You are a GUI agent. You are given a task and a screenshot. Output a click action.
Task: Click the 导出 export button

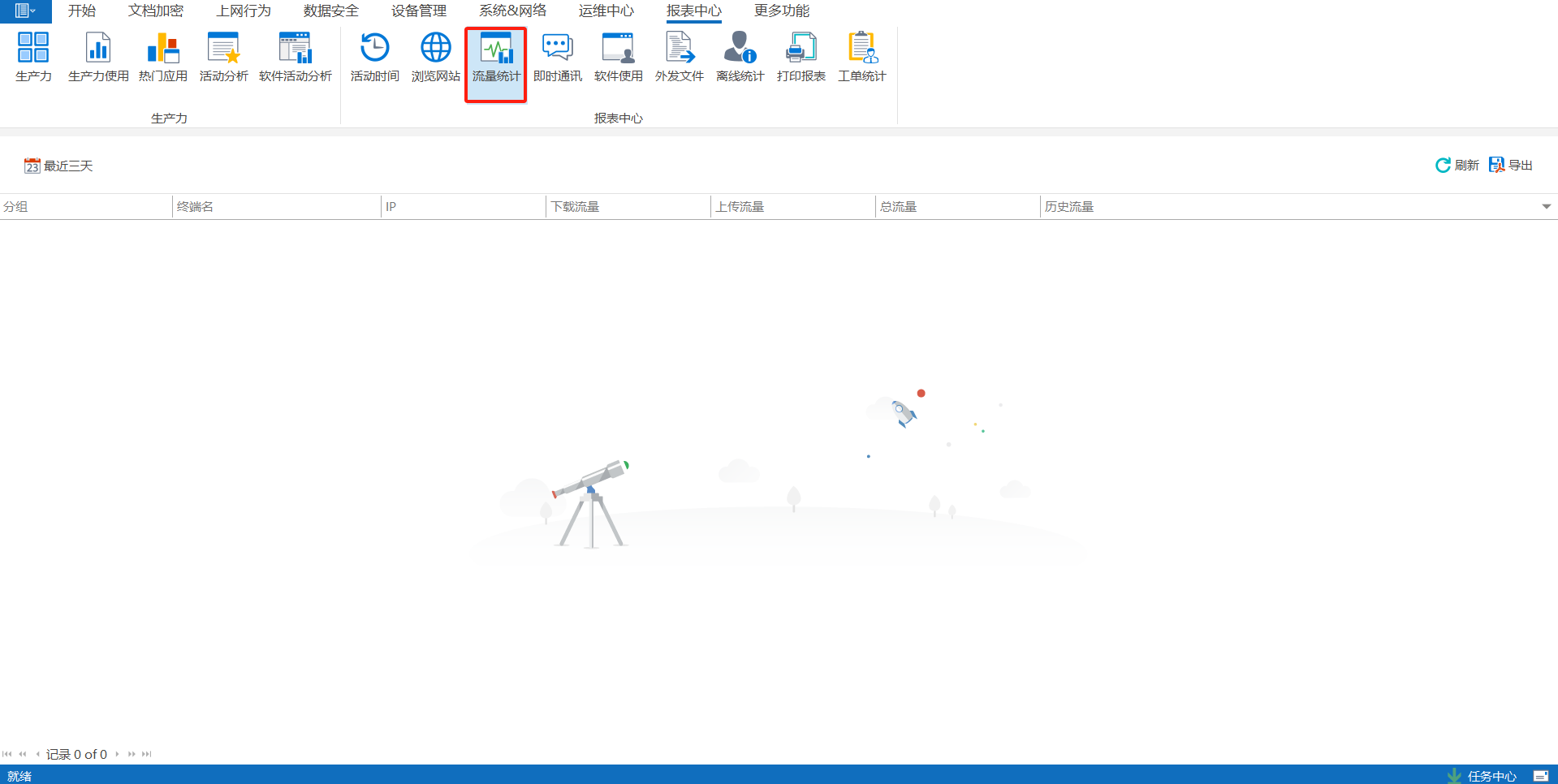[1511, 166]
